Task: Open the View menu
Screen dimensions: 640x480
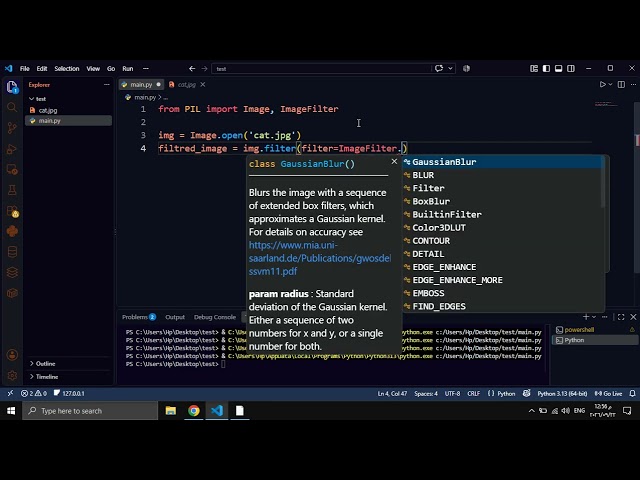Action: [x=93, y=69]
